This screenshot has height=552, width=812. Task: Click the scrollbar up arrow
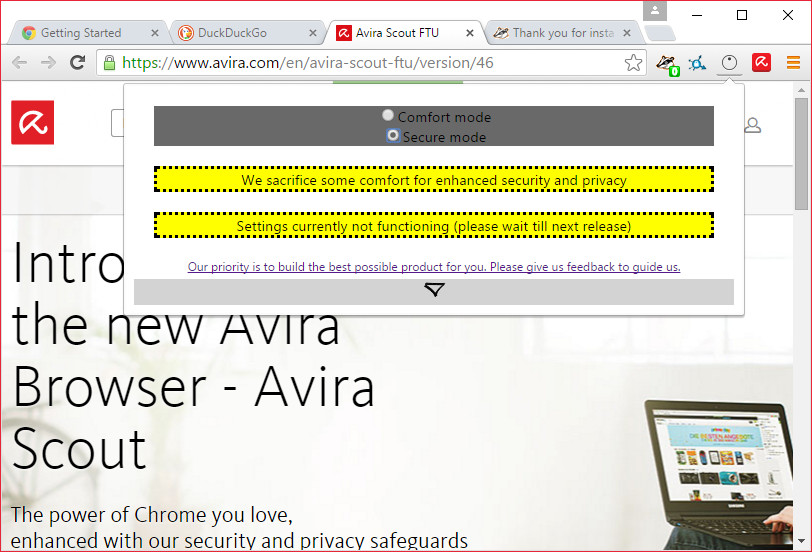pos(801,90)
